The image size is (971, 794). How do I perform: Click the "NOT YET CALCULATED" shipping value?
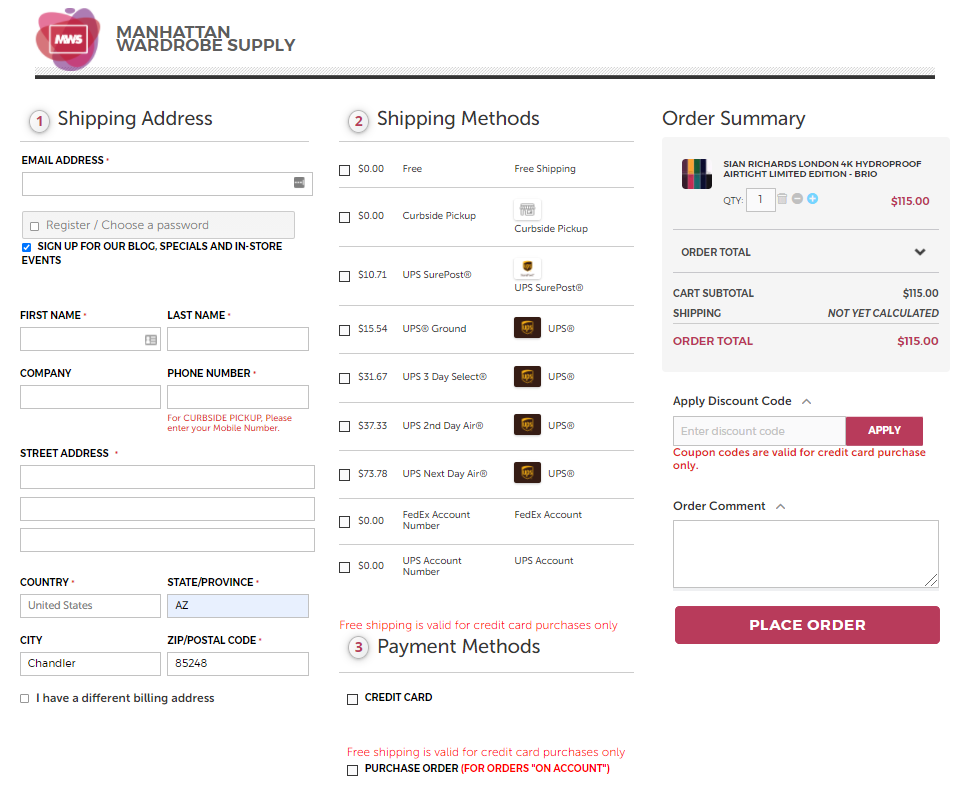click(883, 313)
